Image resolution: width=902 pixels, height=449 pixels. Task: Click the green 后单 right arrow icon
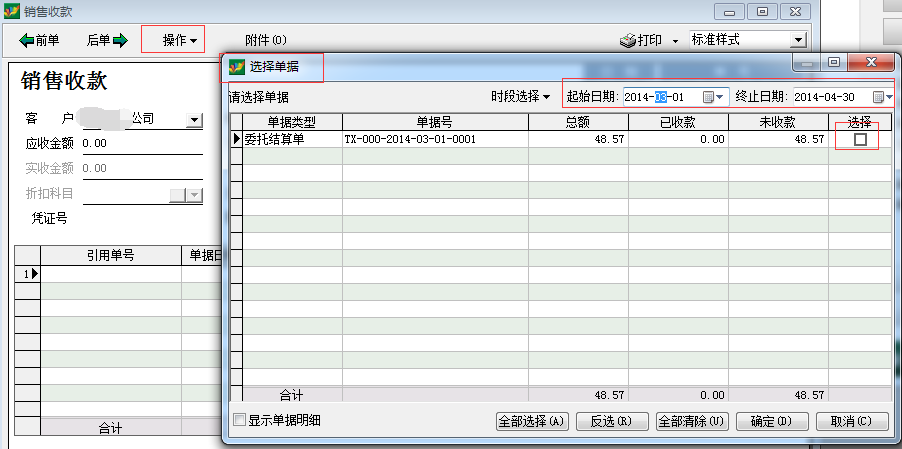tap(120, 41)
